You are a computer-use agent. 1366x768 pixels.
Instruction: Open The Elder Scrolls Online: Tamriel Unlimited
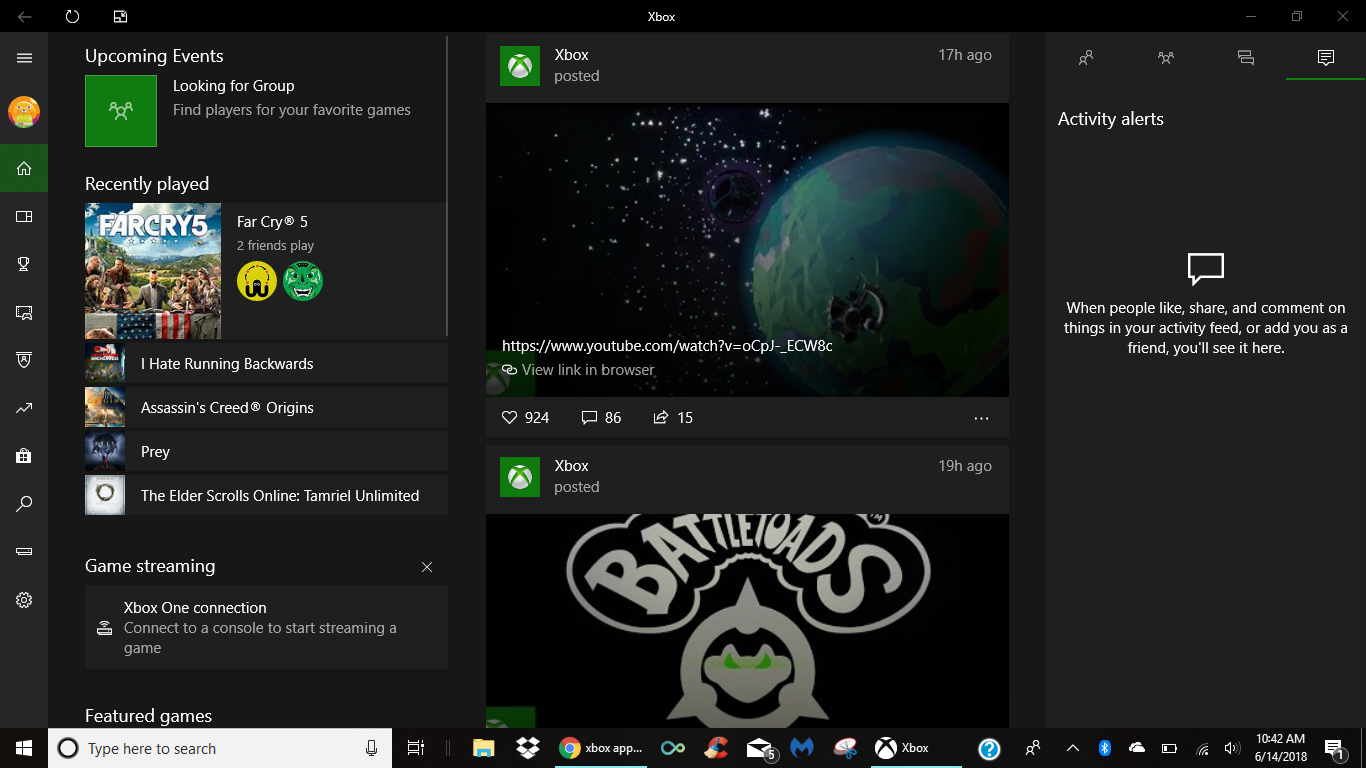coord(266,496)
